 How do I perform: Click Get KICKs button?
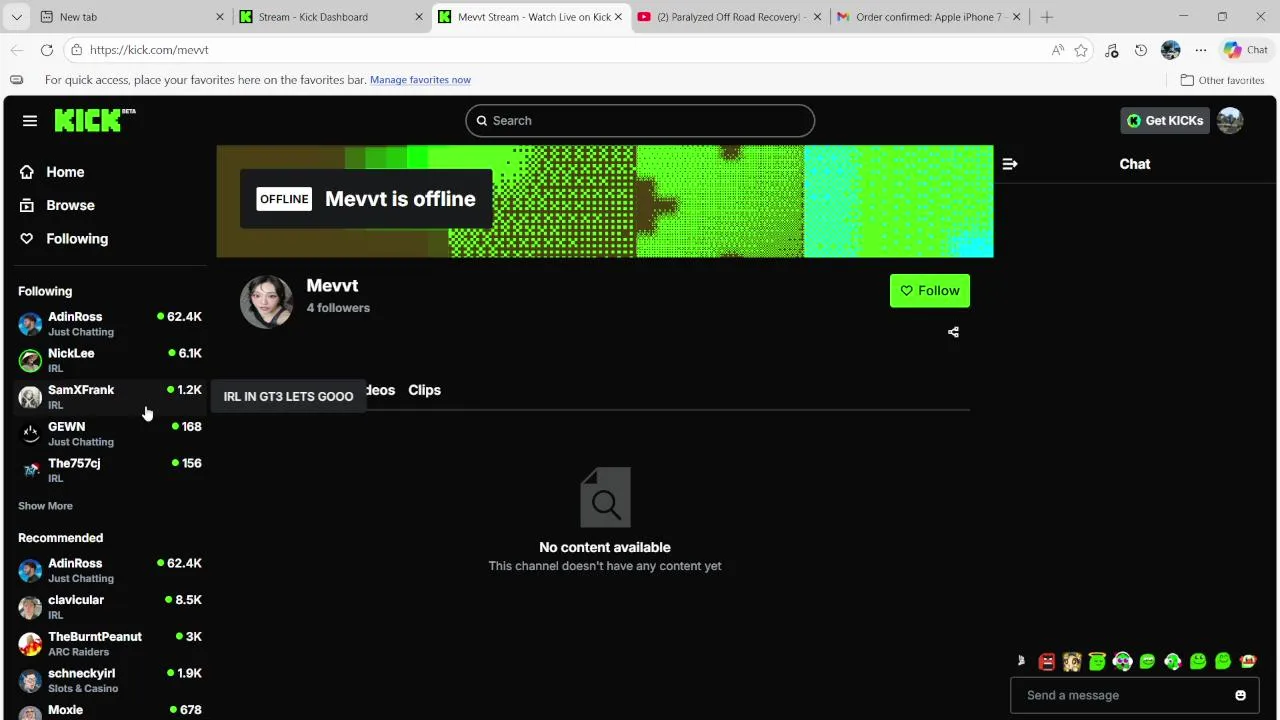(1165, 120)
